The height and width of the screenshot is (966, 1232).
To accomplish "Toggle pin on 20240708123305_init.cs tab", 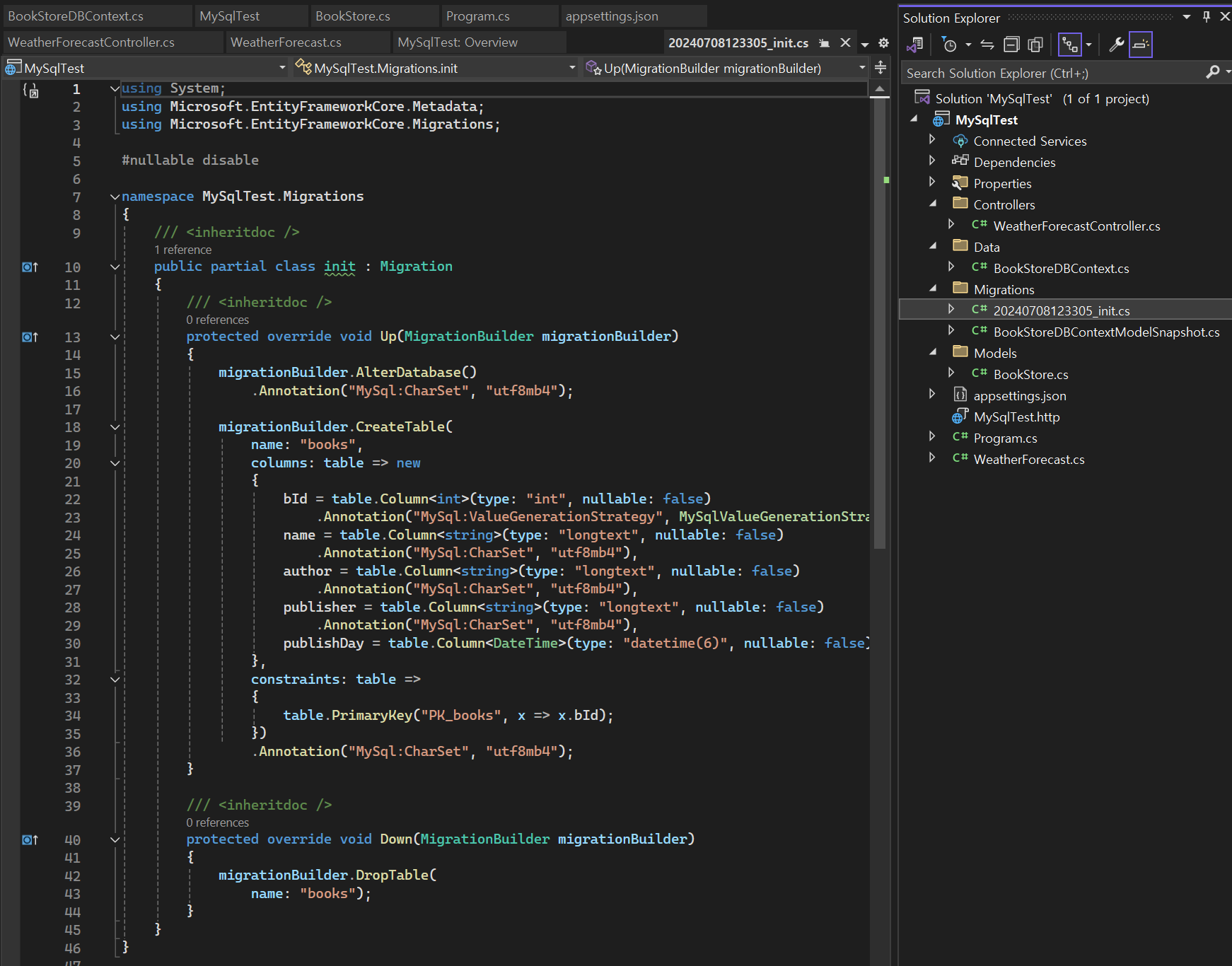I will point(824,43).
